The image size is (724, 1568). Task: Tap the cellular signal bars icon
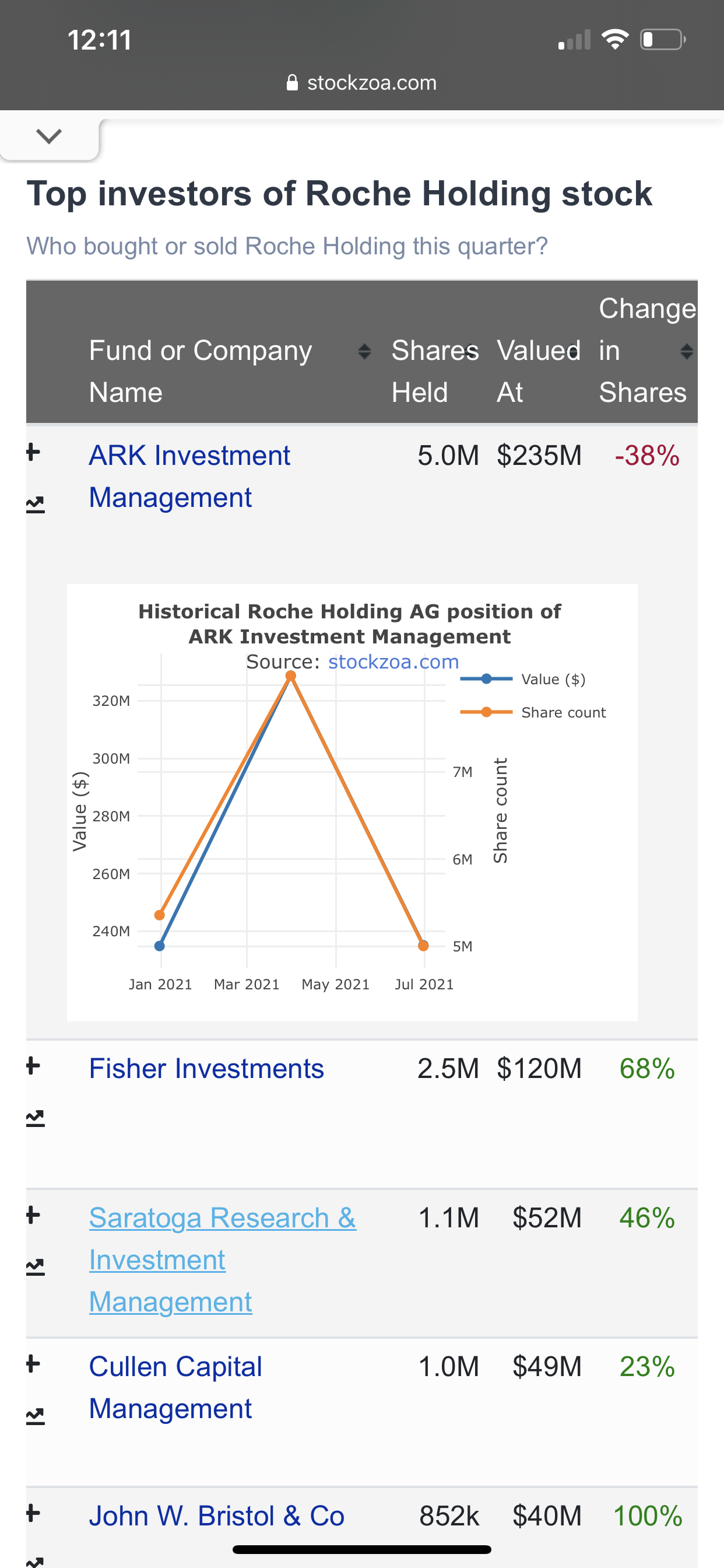[x=574, y=40]
